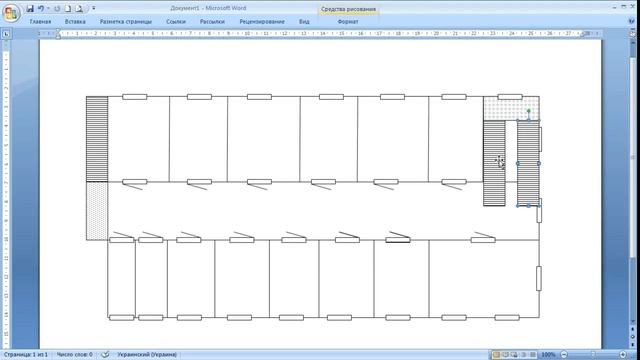This screenshot has height=360, width=640.
Task: Switch to the Вид tab
Action: pyautogui.click(x=304, y=22)
